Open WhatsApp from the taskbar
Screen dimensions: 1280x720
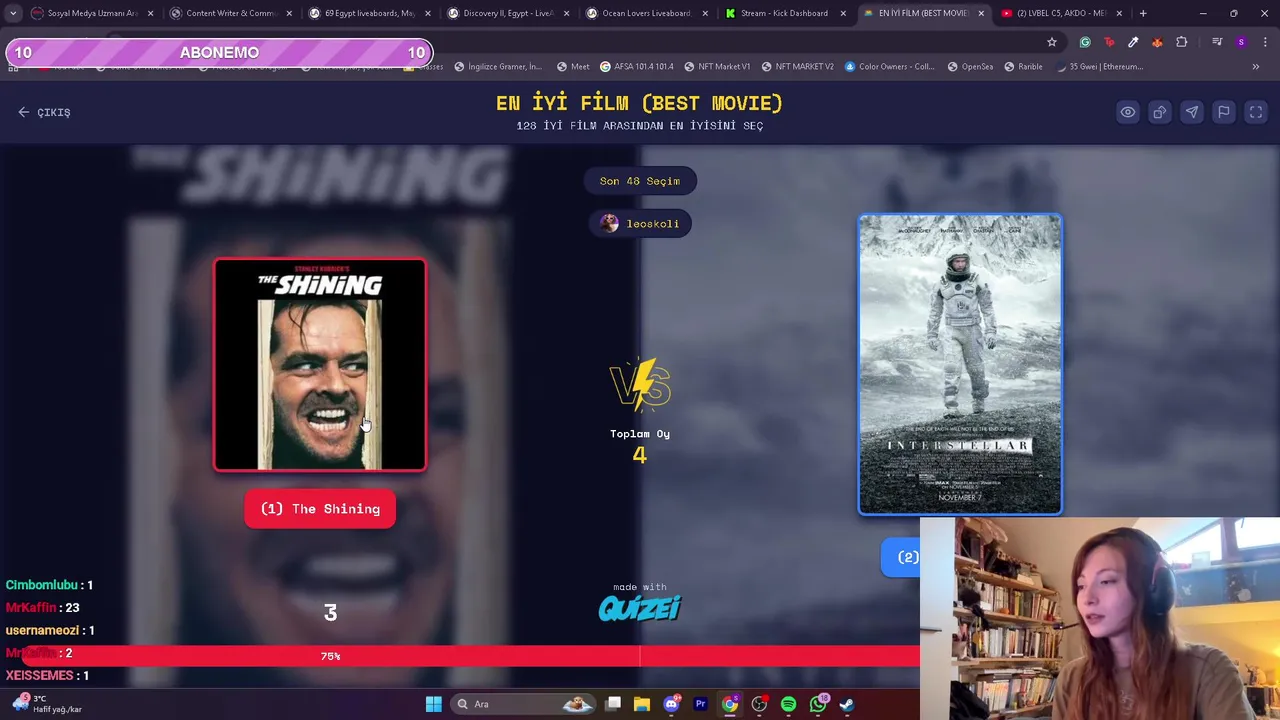pyautogui.click(x=818, y=704)
